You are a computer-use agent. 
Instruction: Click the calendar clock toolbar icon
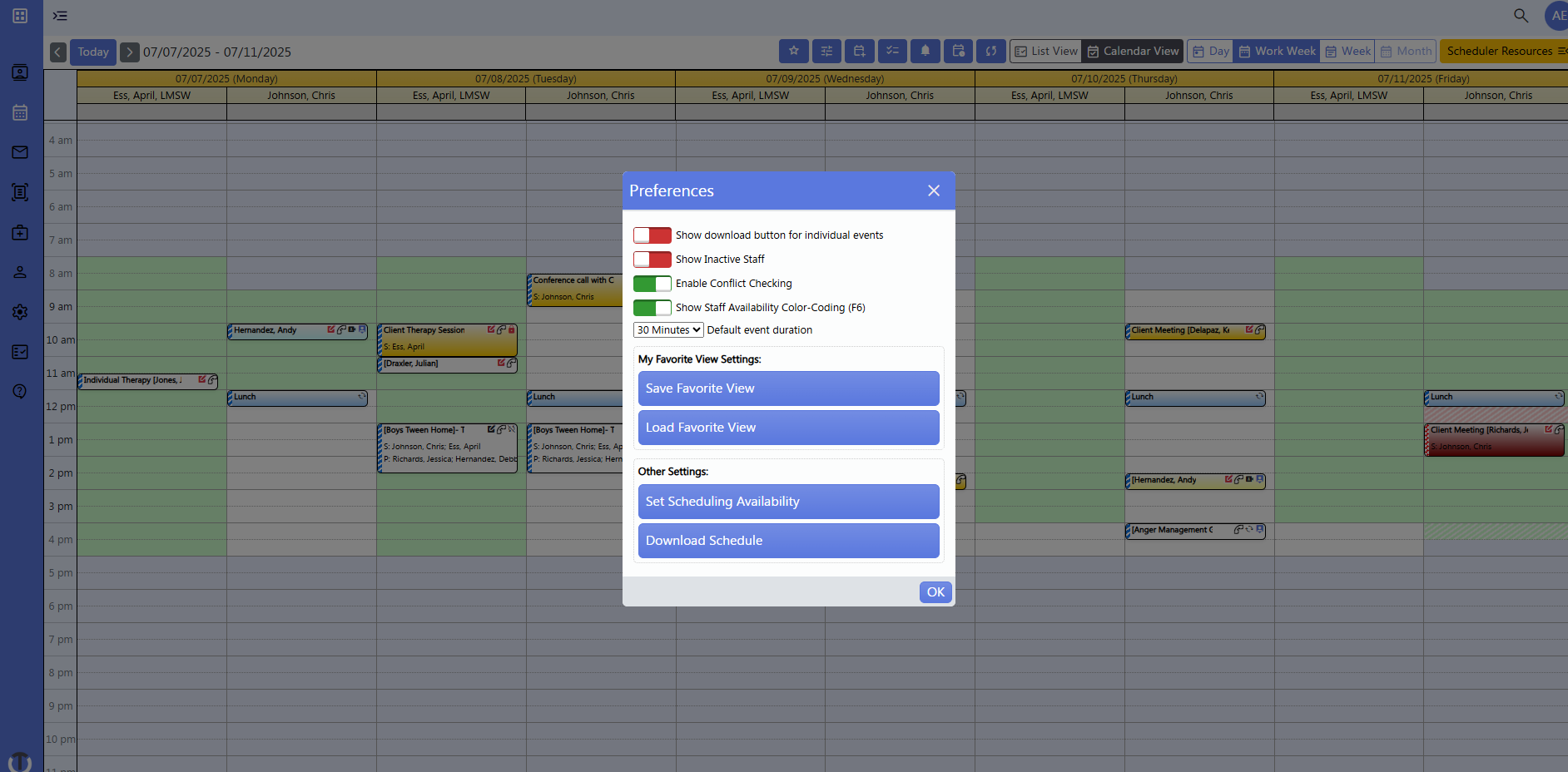tap(958, 51)
